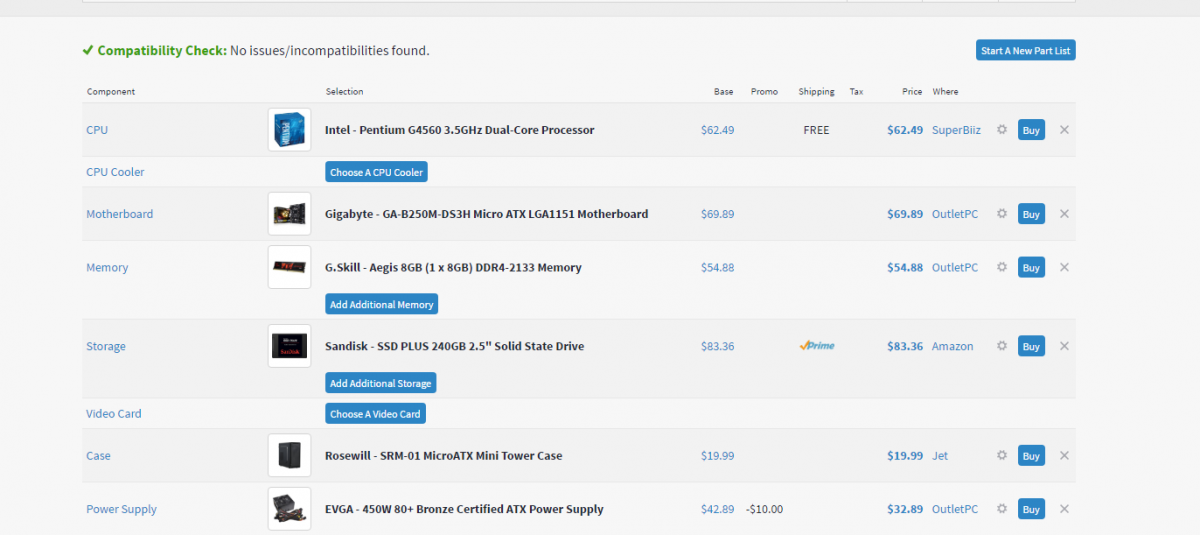Visit OutletPC link in Power Supply row
This screenshot has height=535, width=1200.
point(955,509)
